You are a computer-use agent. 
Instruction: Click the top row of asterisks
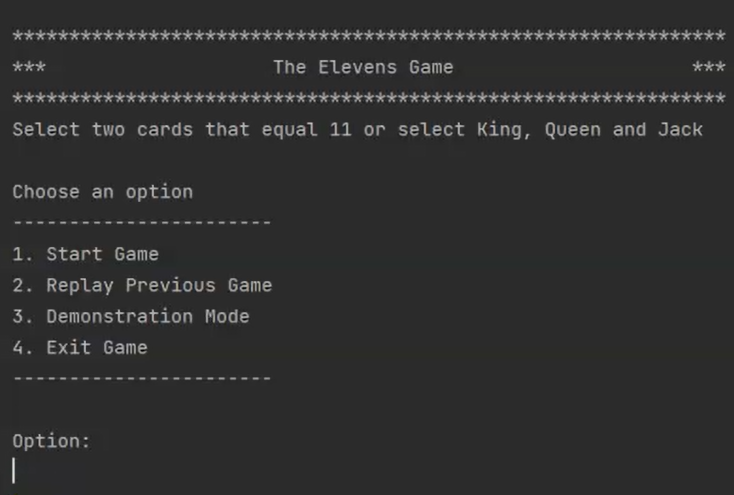pos(368,37)
